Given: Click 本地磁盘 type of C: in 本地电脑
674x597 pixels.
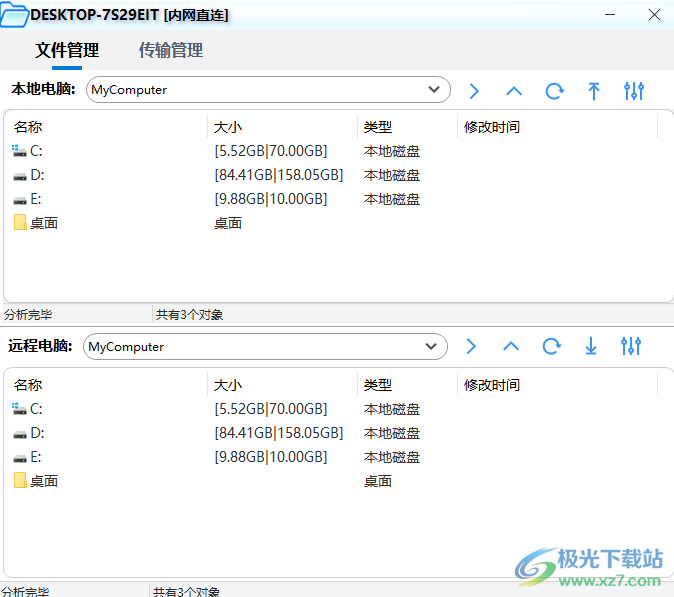Looking at the screenshot, I should point(392,151).
